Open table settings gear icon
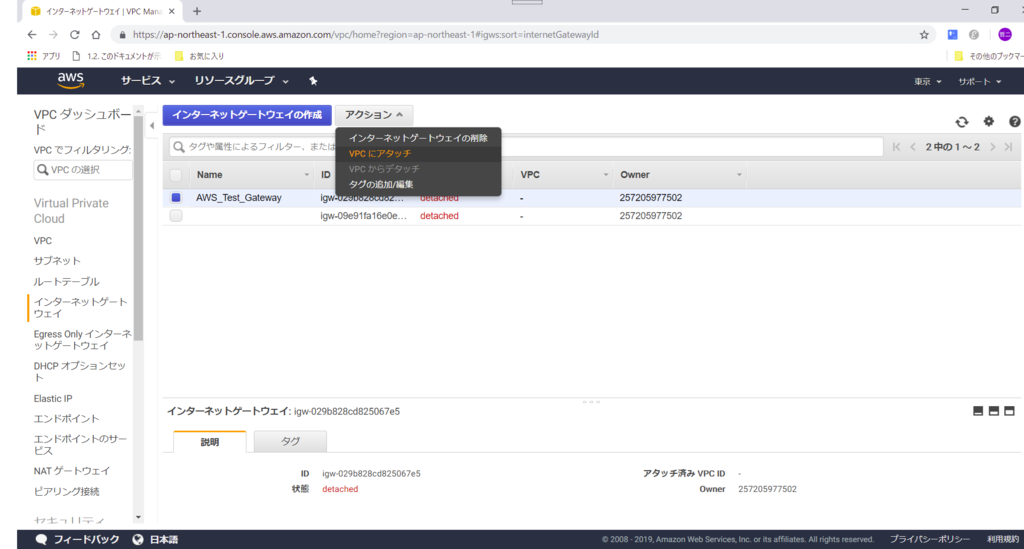The image size is (1024, 549). pos(989,121)
